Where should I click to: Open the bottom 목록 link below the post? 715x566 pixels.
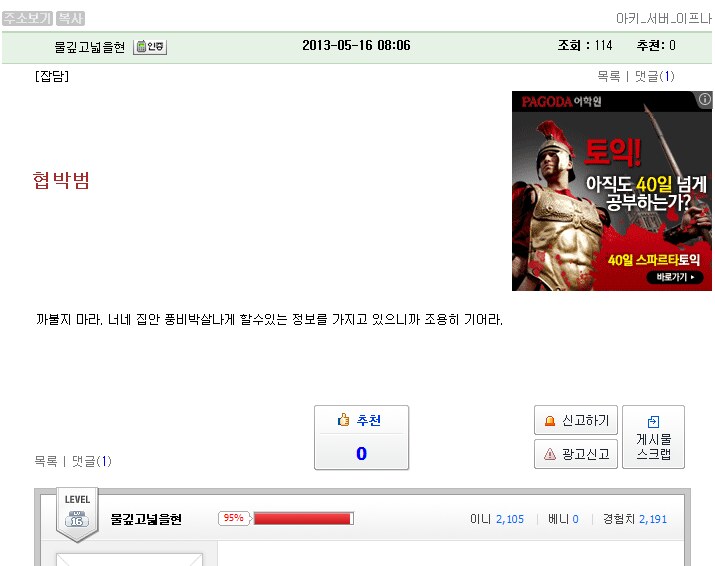coord(46,461)
